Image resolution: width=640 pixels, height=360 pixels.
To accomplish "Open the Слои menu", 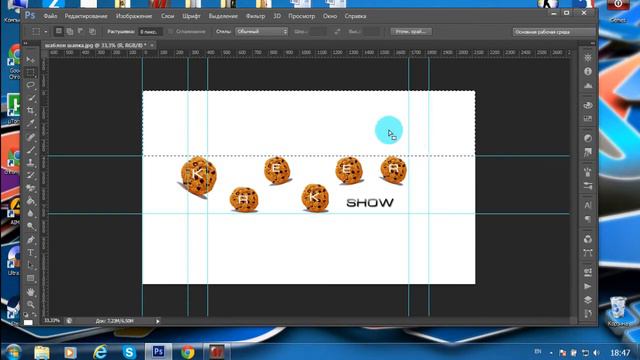I will coord(167,16).
